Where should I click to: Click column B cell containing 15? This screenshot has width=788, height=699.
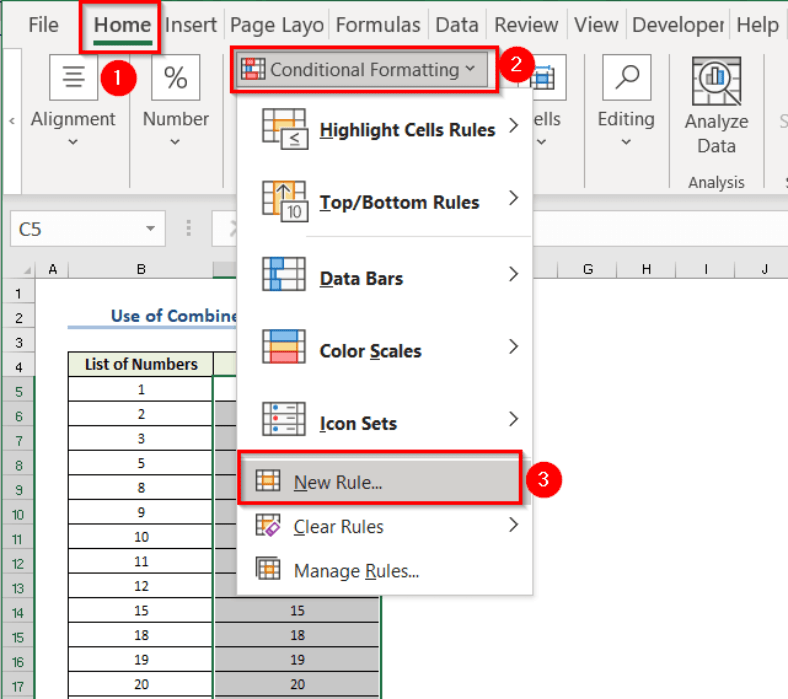(x=141, y=611)
